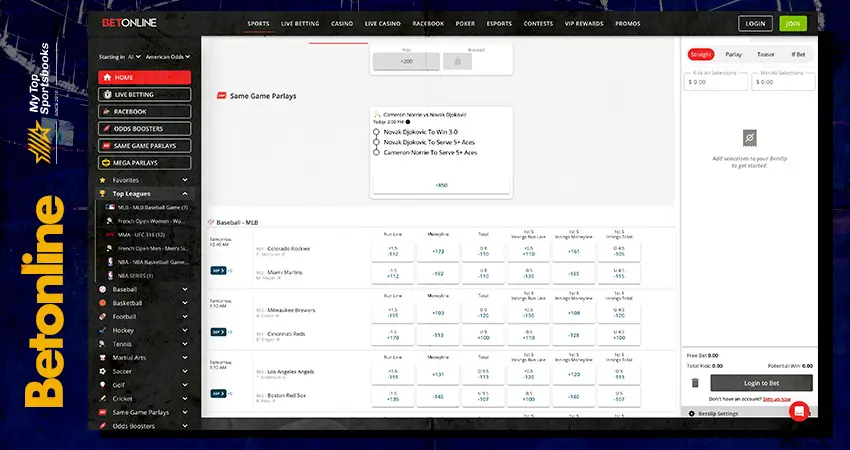Expand the Cricket sport chevron
The height and width of the screenshot is (450, 850).
185,398
